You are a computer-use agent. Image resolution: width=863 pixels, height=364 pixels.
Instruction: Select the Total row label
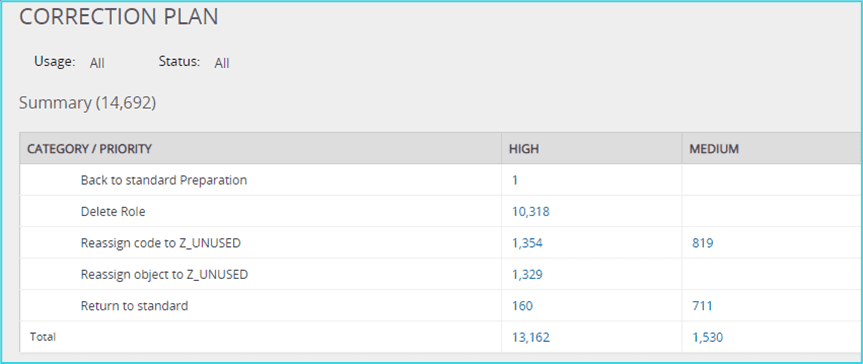[x=42, y=336]
